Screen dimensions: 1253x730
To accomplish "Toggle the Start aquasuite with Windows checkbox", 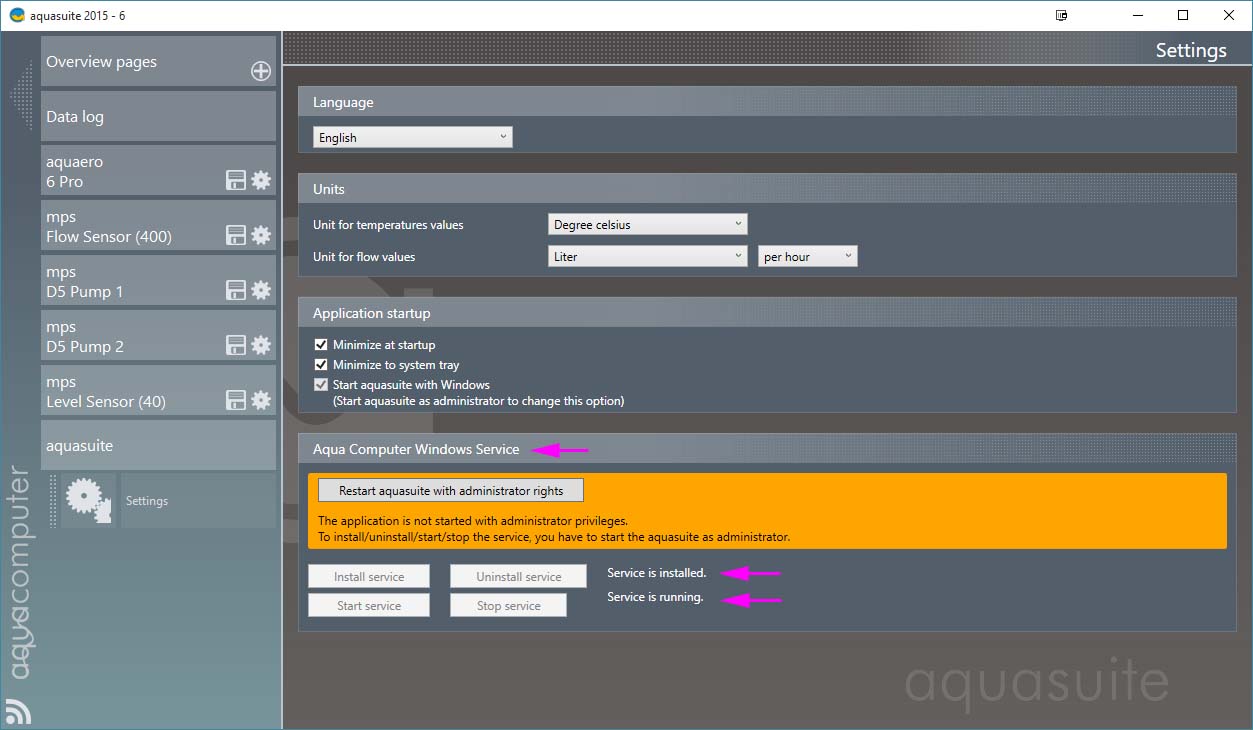I will tap(321, 385).
